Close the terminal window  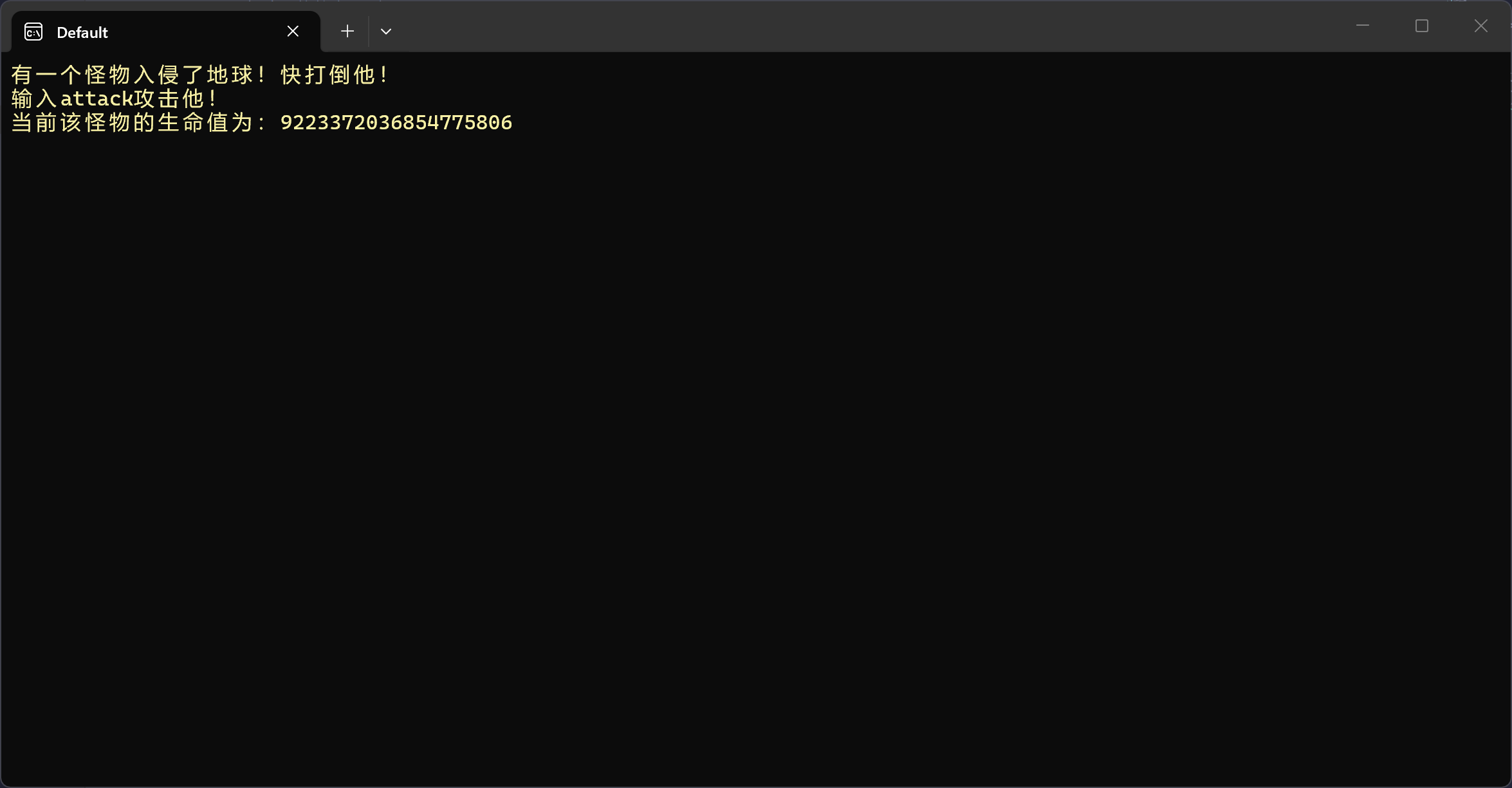(1481, 26)
